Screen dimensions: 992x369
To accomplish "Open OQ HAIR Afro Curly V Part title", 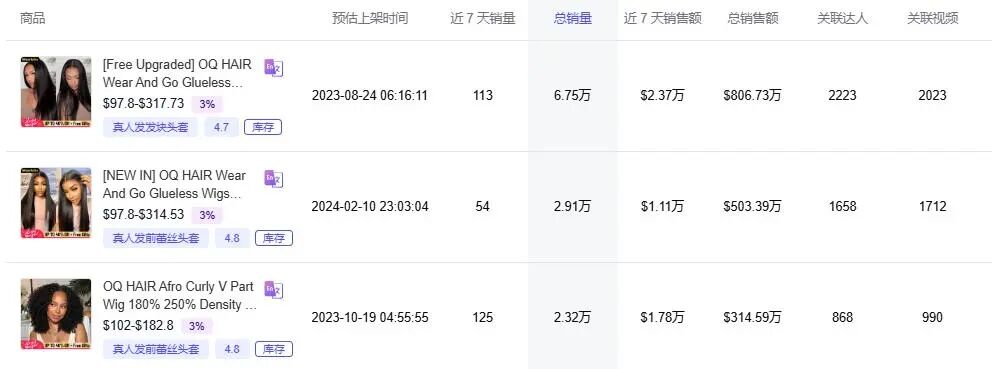I will click(x=180, y=295).
